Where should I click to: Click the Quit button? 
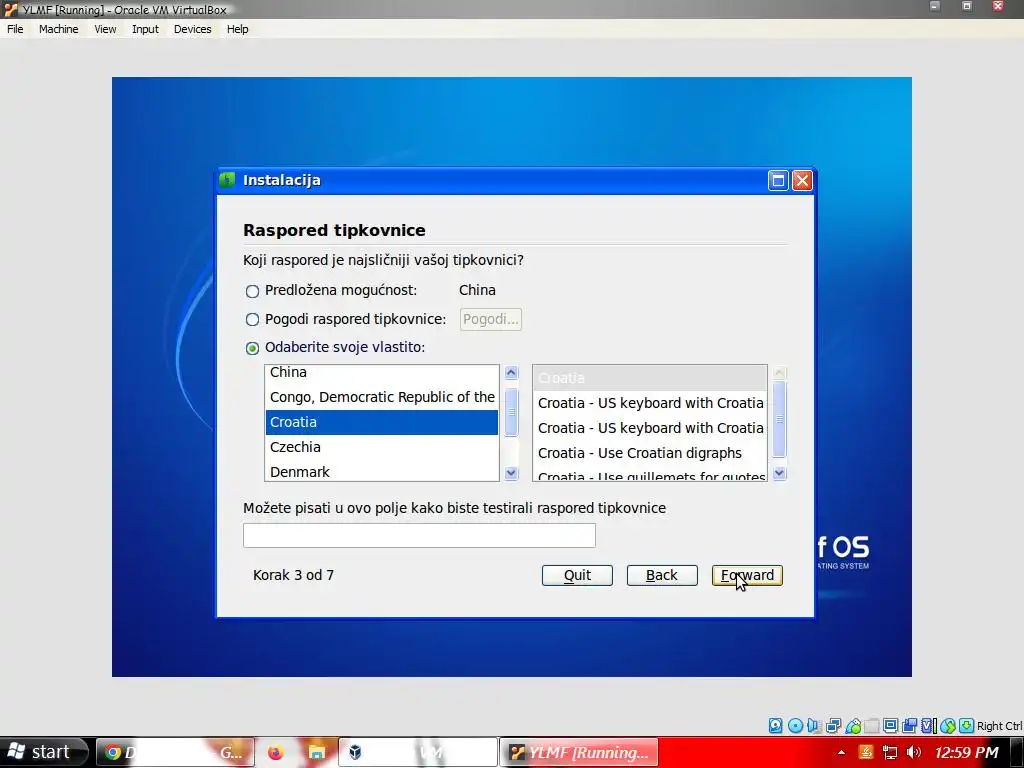tap(577, 575)
